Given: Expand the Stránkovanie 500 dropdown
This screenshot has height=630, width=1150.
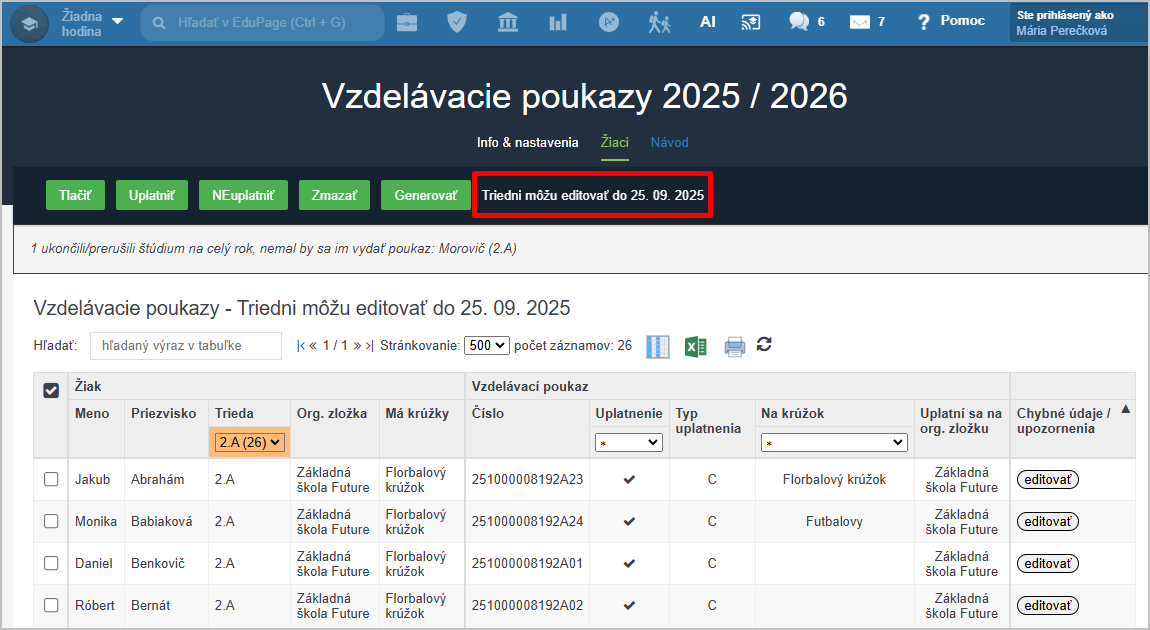Looking at the screenshot, I should click(x=488, y=346).
